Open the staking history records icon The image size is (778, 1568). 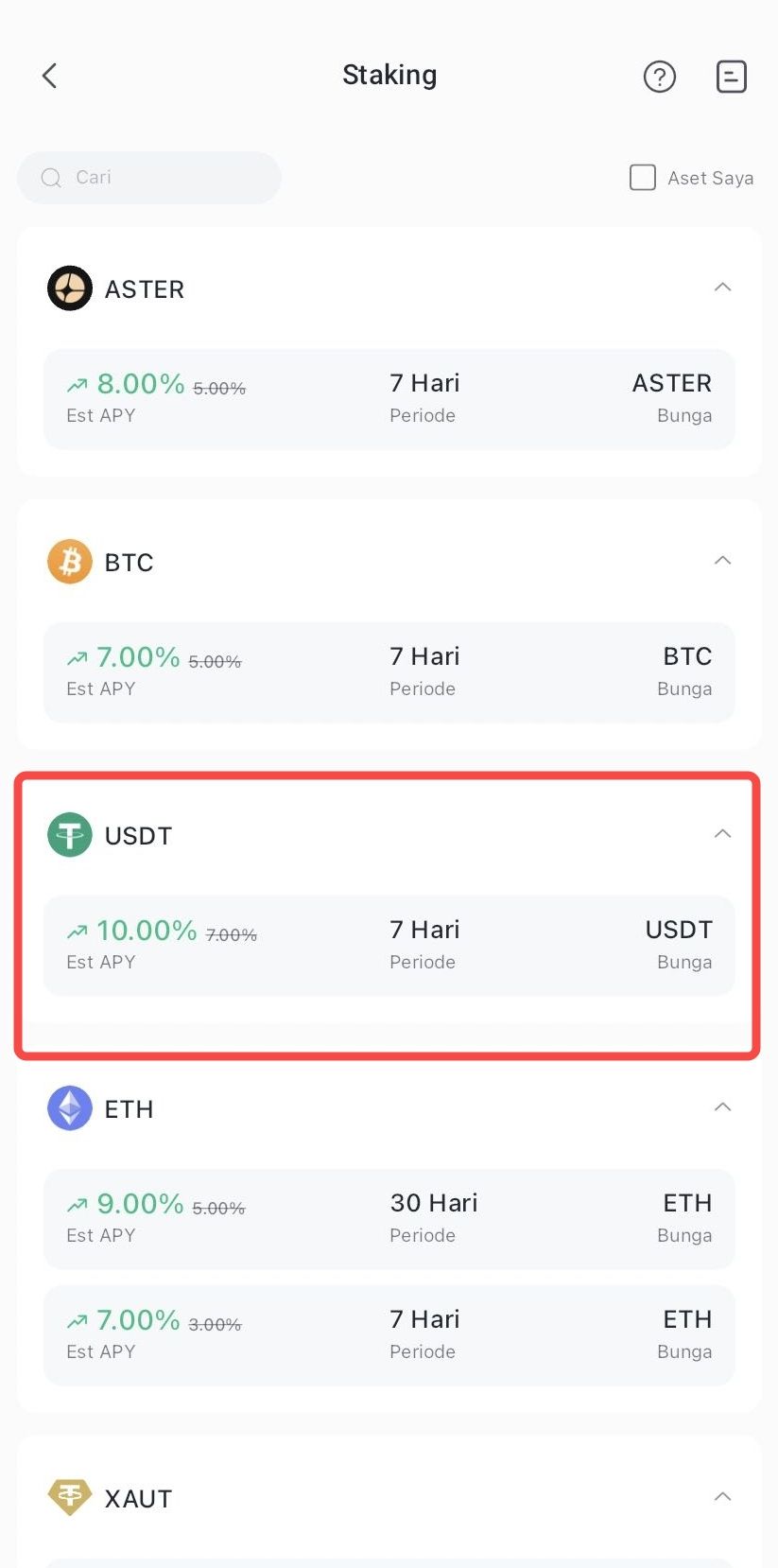(x=731, y=77)
